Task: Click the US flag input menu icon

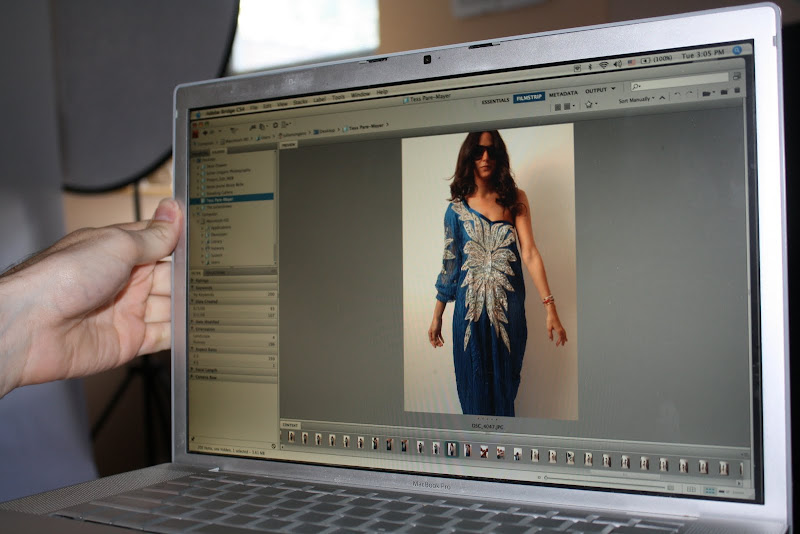Action: (x=632, y=62)
